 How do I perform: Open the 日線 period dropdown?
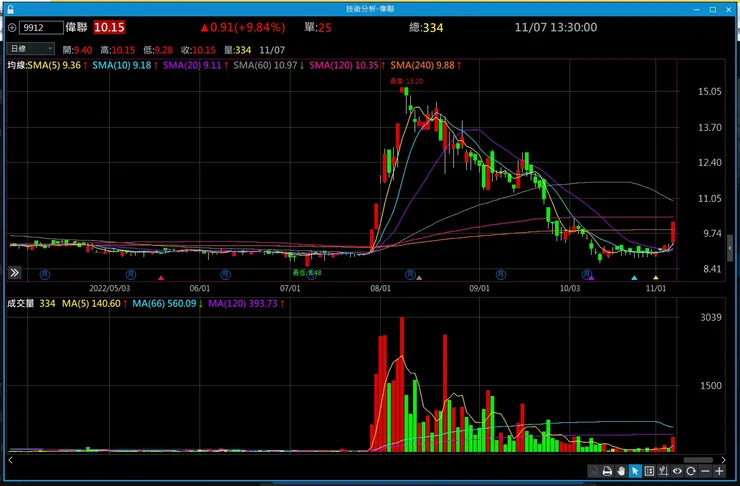31,49
